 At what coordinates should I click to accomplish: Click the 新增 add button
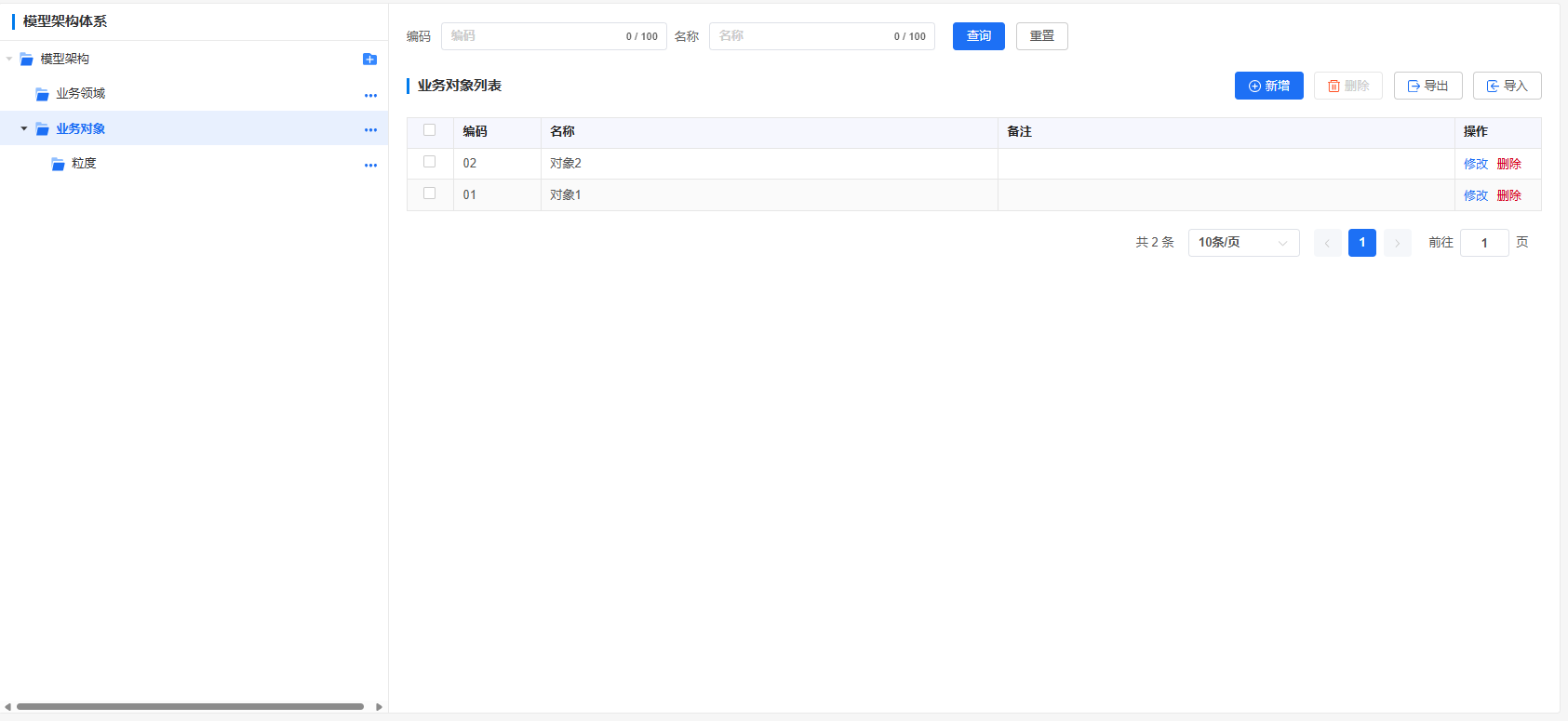click(x=1268, y=86)
